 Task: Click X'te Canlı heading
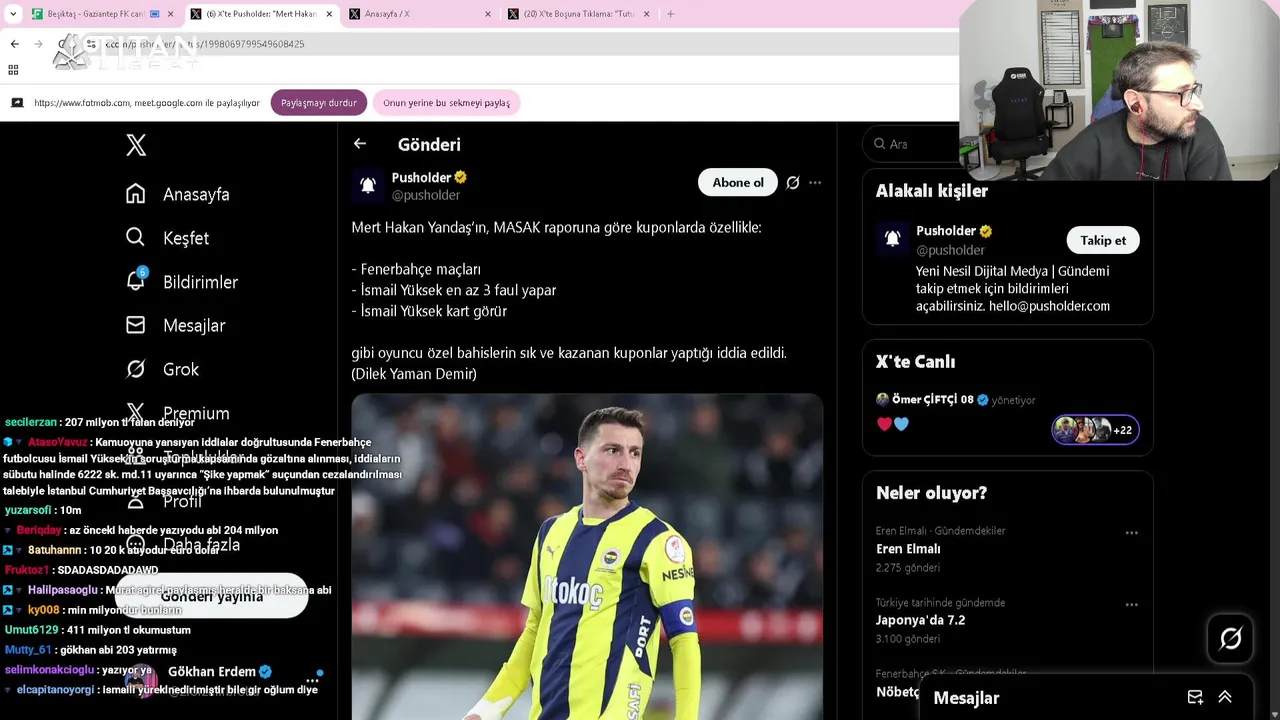point(915,362)
